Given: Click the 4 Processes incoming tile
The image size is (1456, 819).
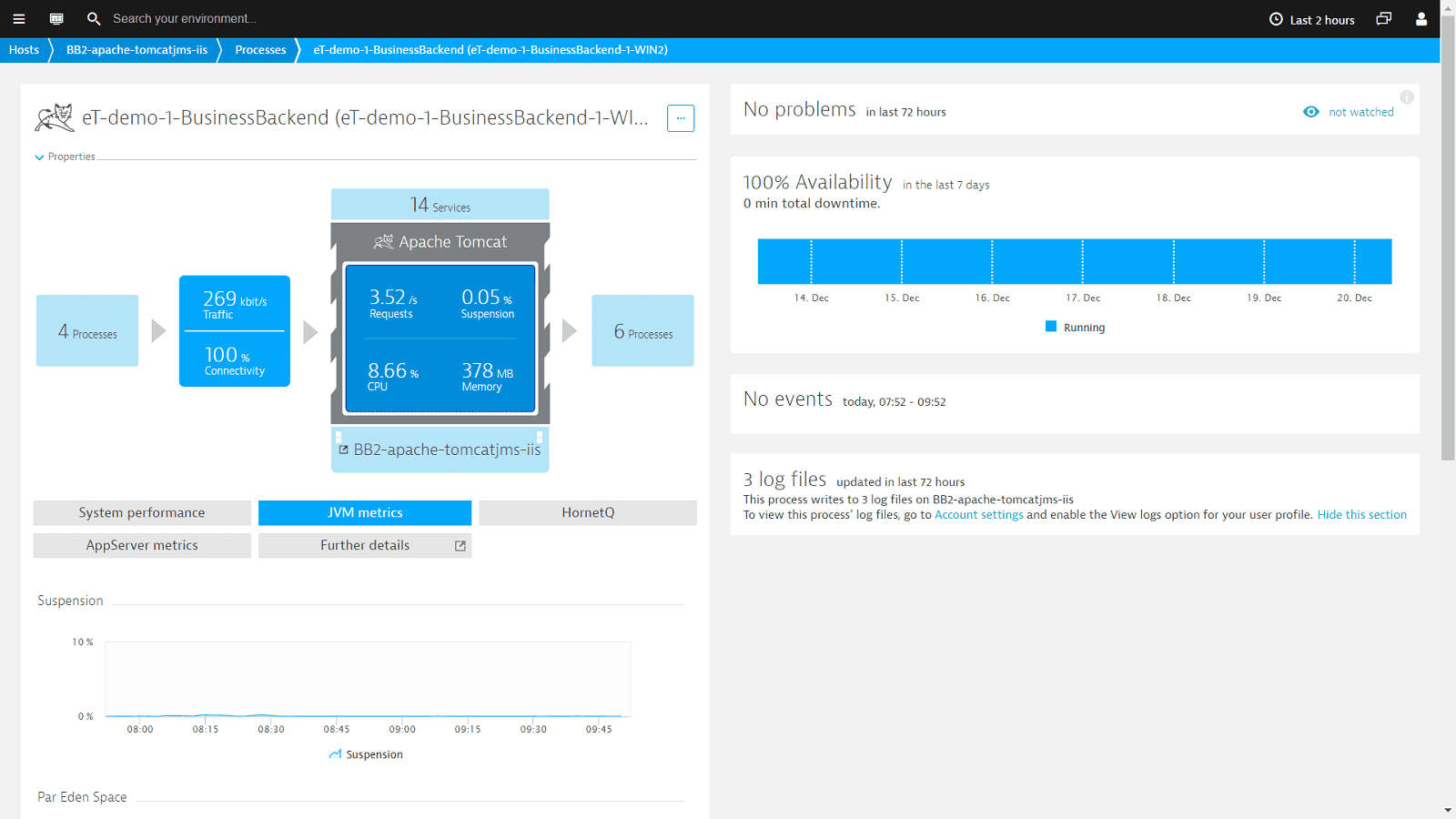Looking at the screenshot, I should pos(87,330).
